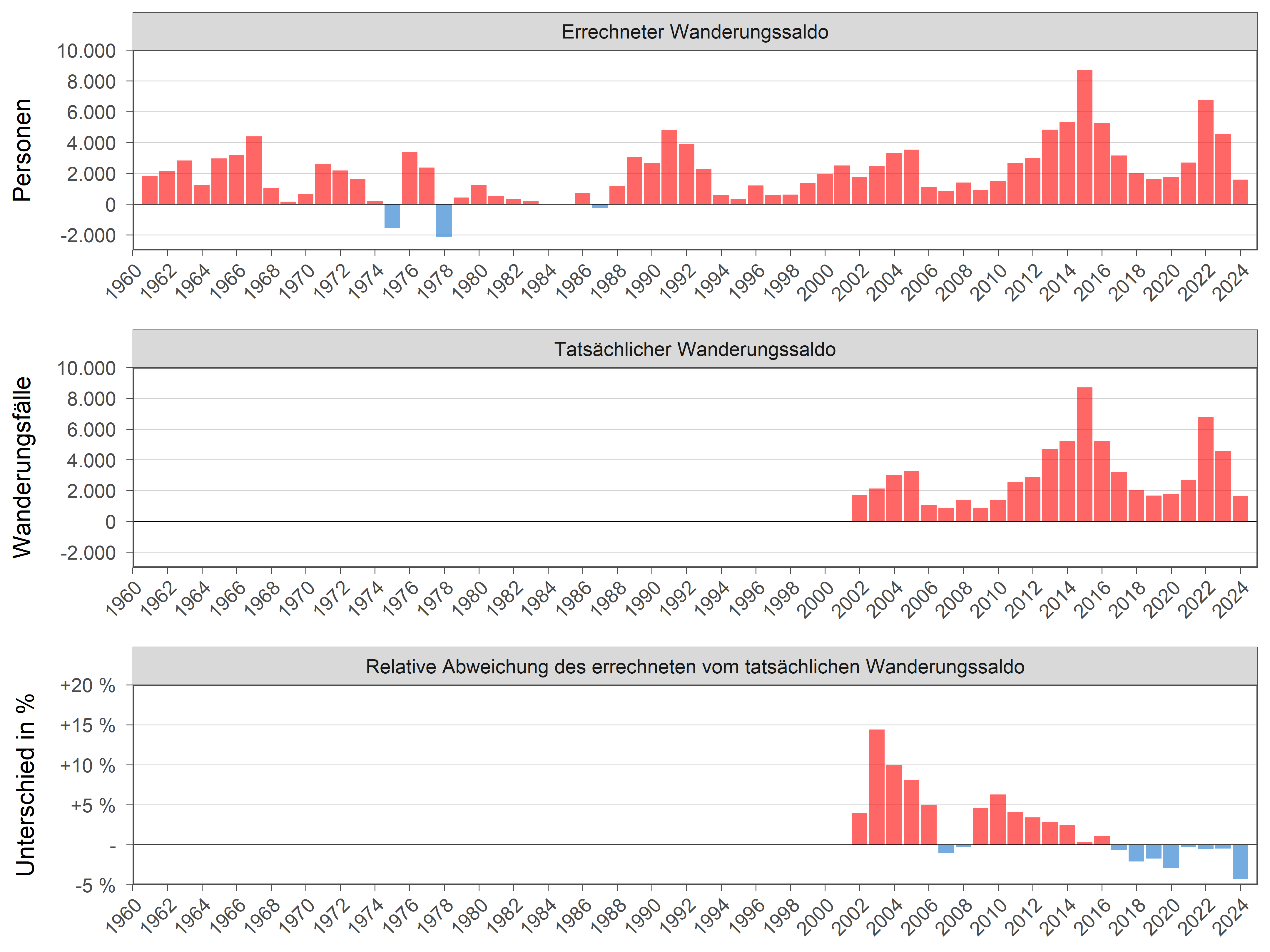Click the blue 1975 bar in top chart
Screen dimensions: 1270x952
pos(392,216)
